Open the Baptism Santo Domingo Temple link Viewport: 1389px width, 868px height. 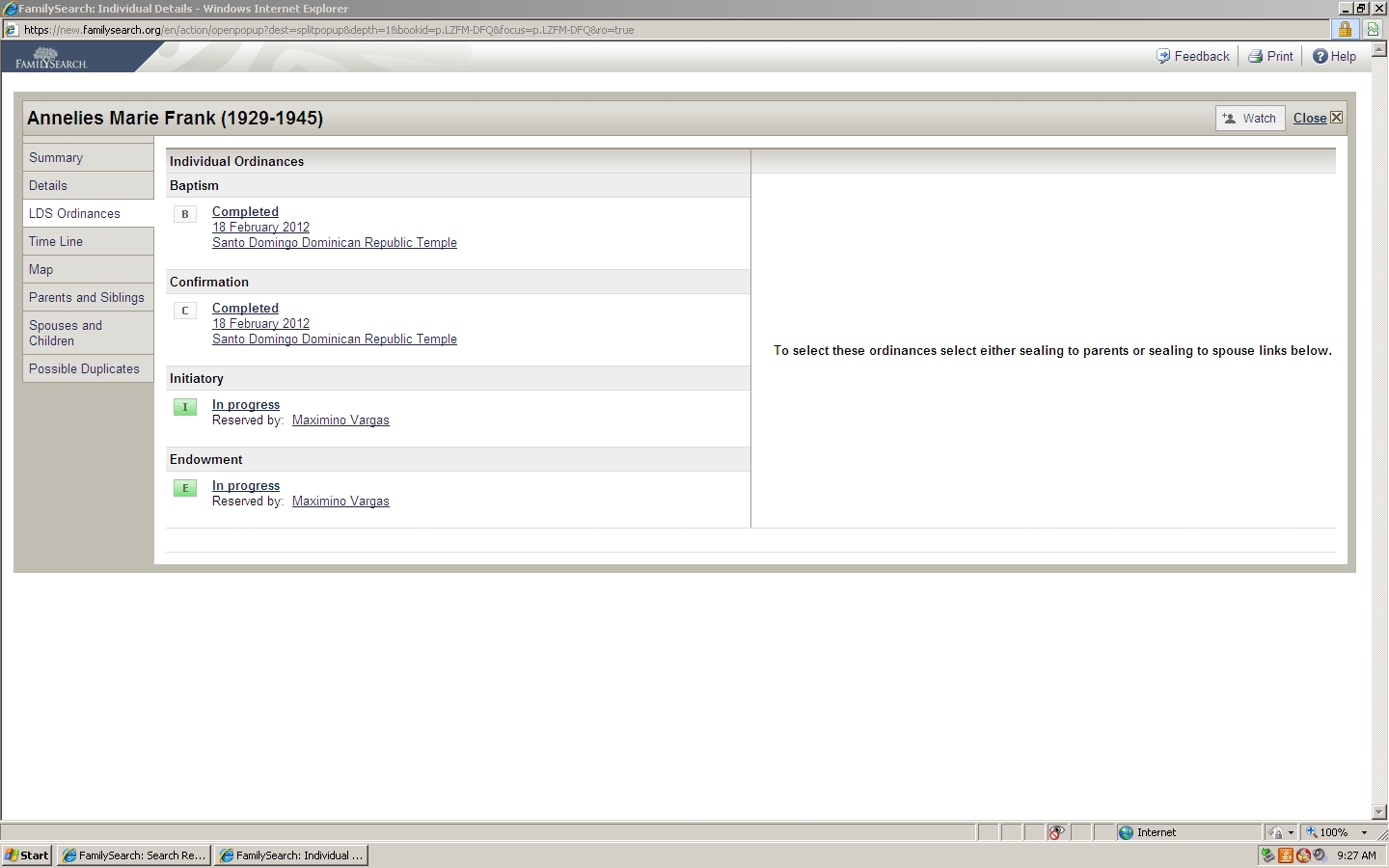pyautogui.click(x=335, y=242)
